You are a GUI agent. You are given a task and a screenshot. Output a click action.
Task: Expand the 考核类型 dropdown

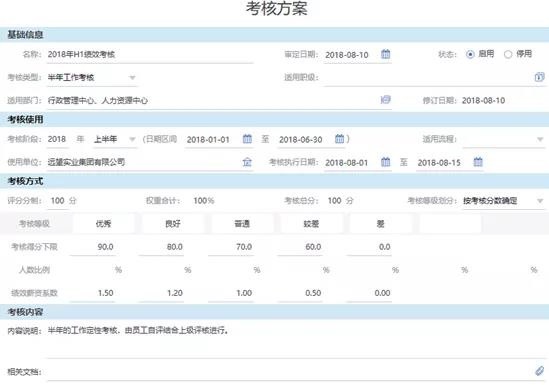click(x=132, y=77)
